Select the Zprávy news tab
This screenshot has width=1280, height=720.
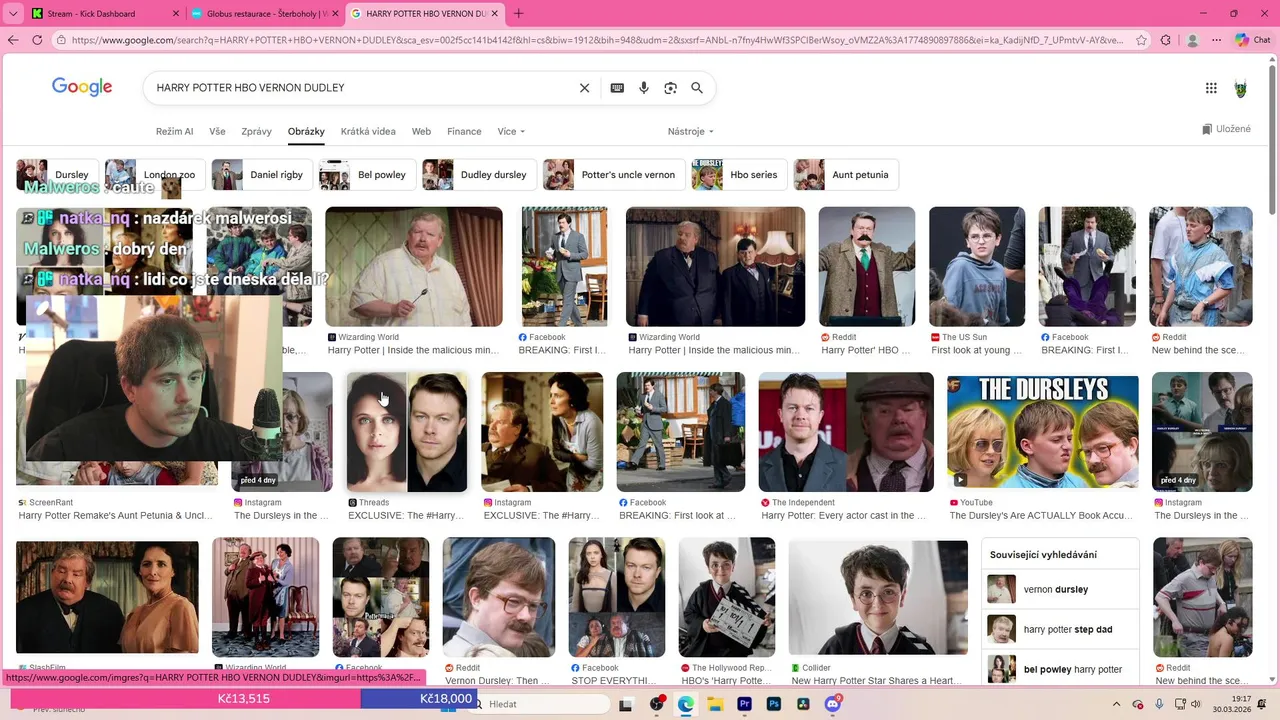pos(256,131)
